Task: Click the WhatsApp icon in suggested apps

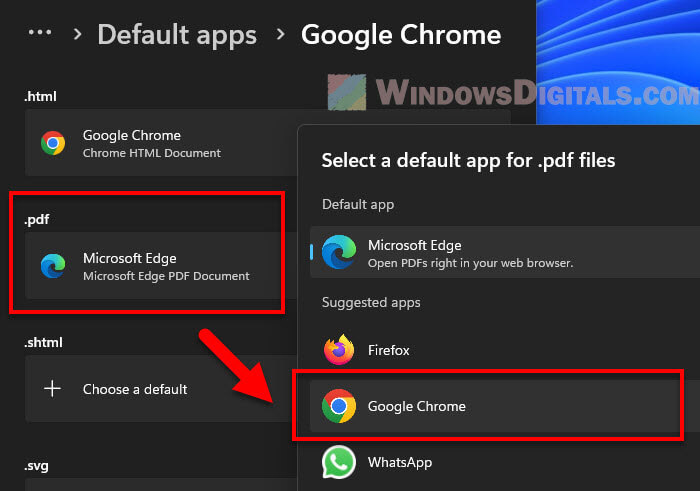Action: coord(339,462)
